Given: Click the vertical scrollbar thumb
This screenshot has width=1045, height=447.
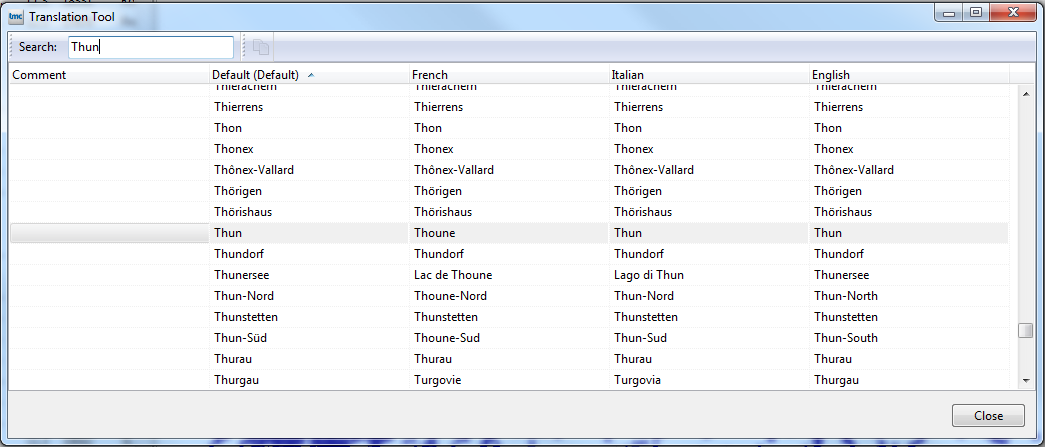Looking at the screenshot, I should point(1025,331).
